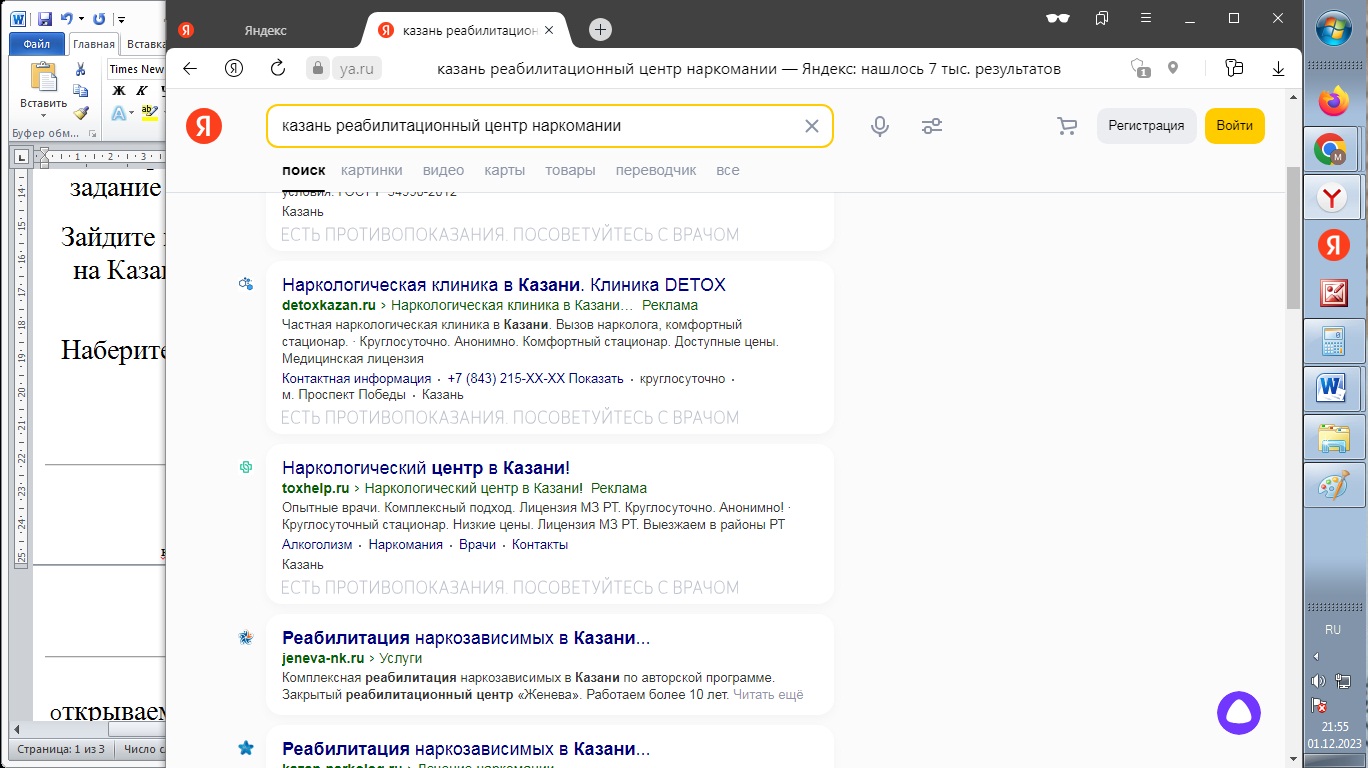Viewport: 1368px width, 768px height.
Task: Paste with Вставить button in Word
Action: point(43,84)
